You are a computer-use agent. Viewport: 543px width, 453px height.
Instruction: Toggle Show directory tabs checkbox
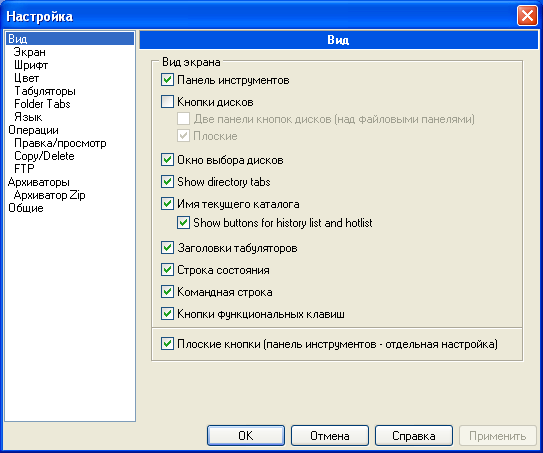coord(167,181)
